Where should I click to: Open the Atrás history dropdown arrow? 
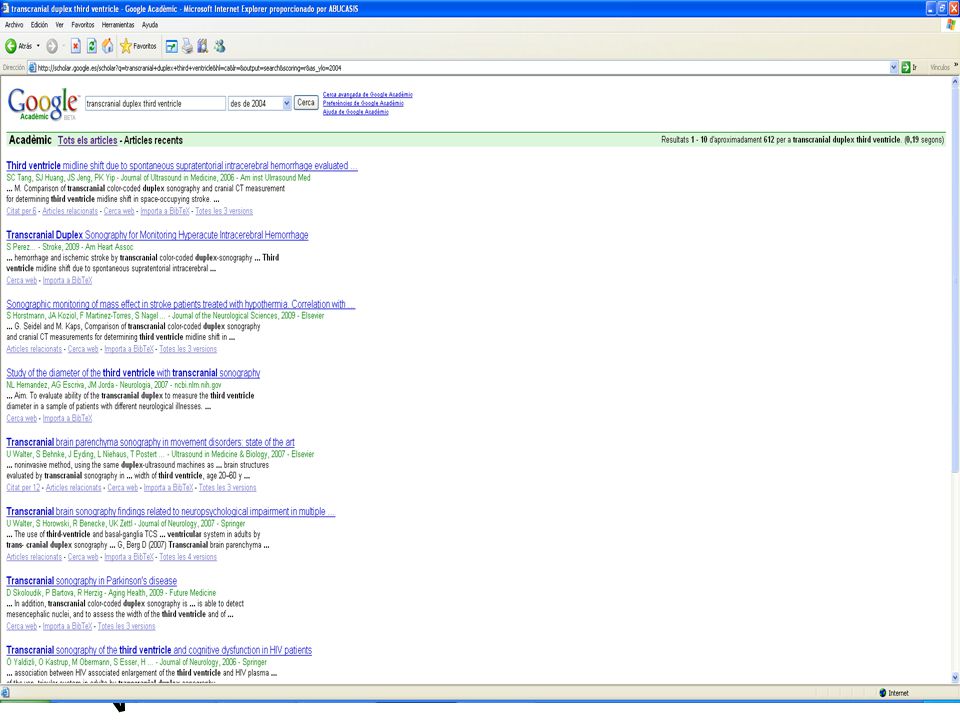click(38, 46)
